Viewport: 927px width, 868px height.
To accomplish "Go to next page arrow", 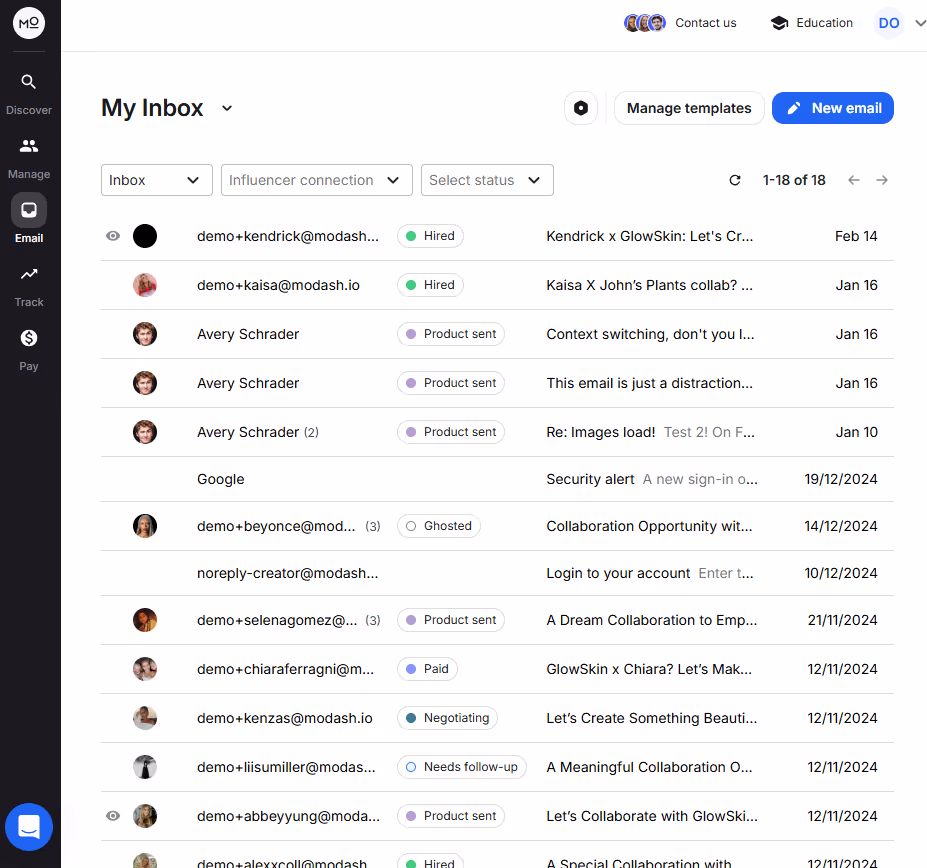I will point(882,180).
